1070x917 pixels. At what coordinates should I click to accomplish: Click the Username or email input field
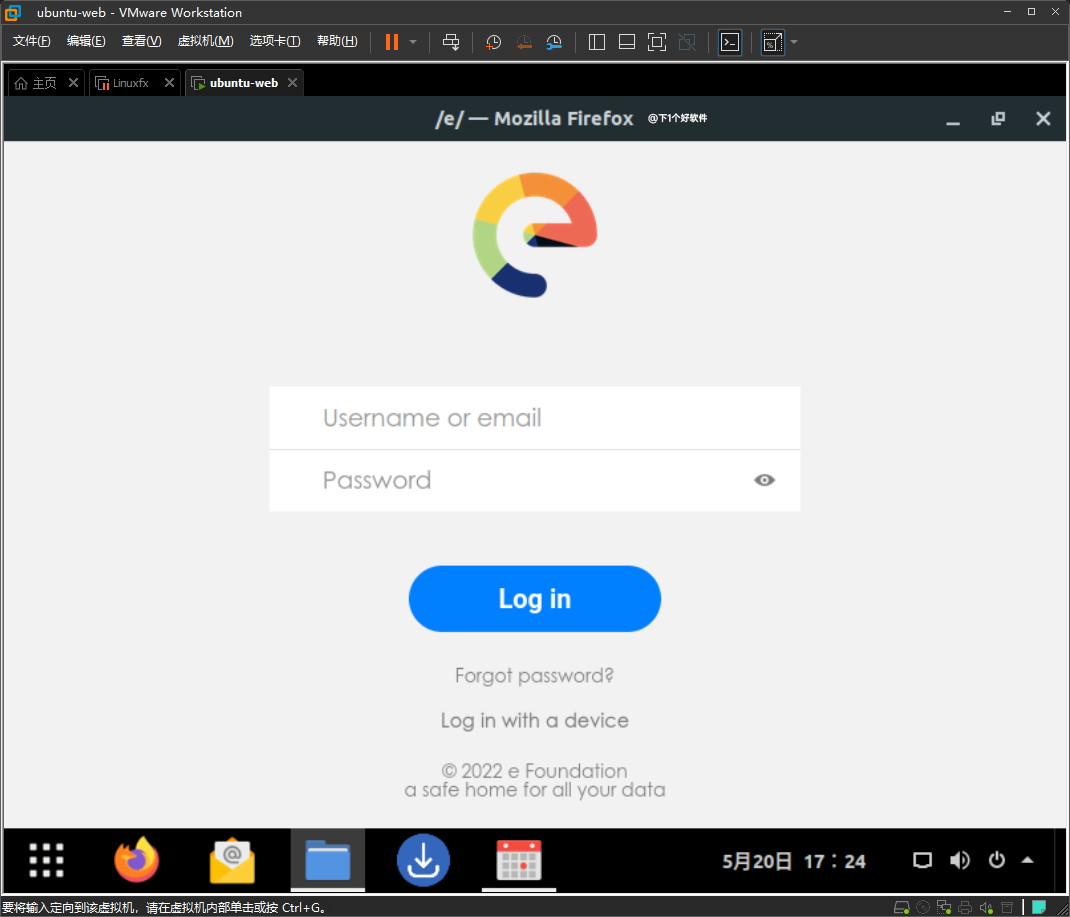pos(534,417)
